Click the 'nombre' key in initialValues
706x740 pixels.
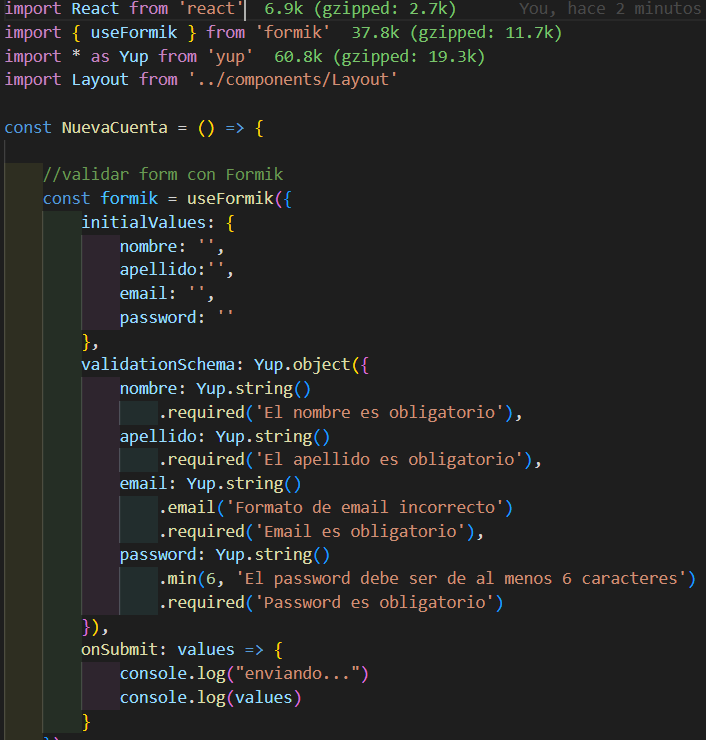pos(148,246)
